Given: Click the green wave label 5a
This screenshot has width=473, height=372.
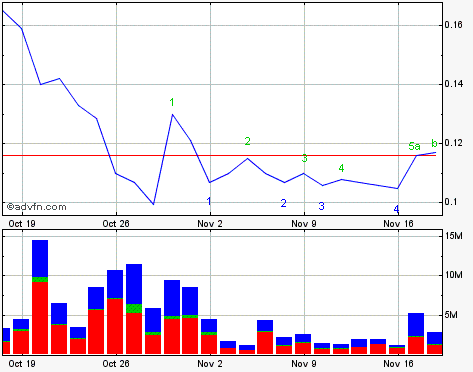Looking at the screenshot, I should [x=414, y=146].
